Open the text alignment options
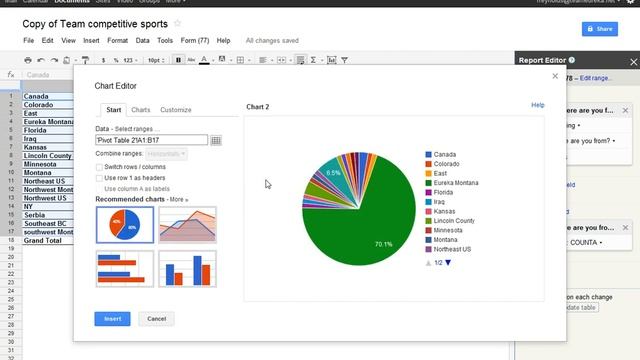640x360 pixels. point(263,60)
